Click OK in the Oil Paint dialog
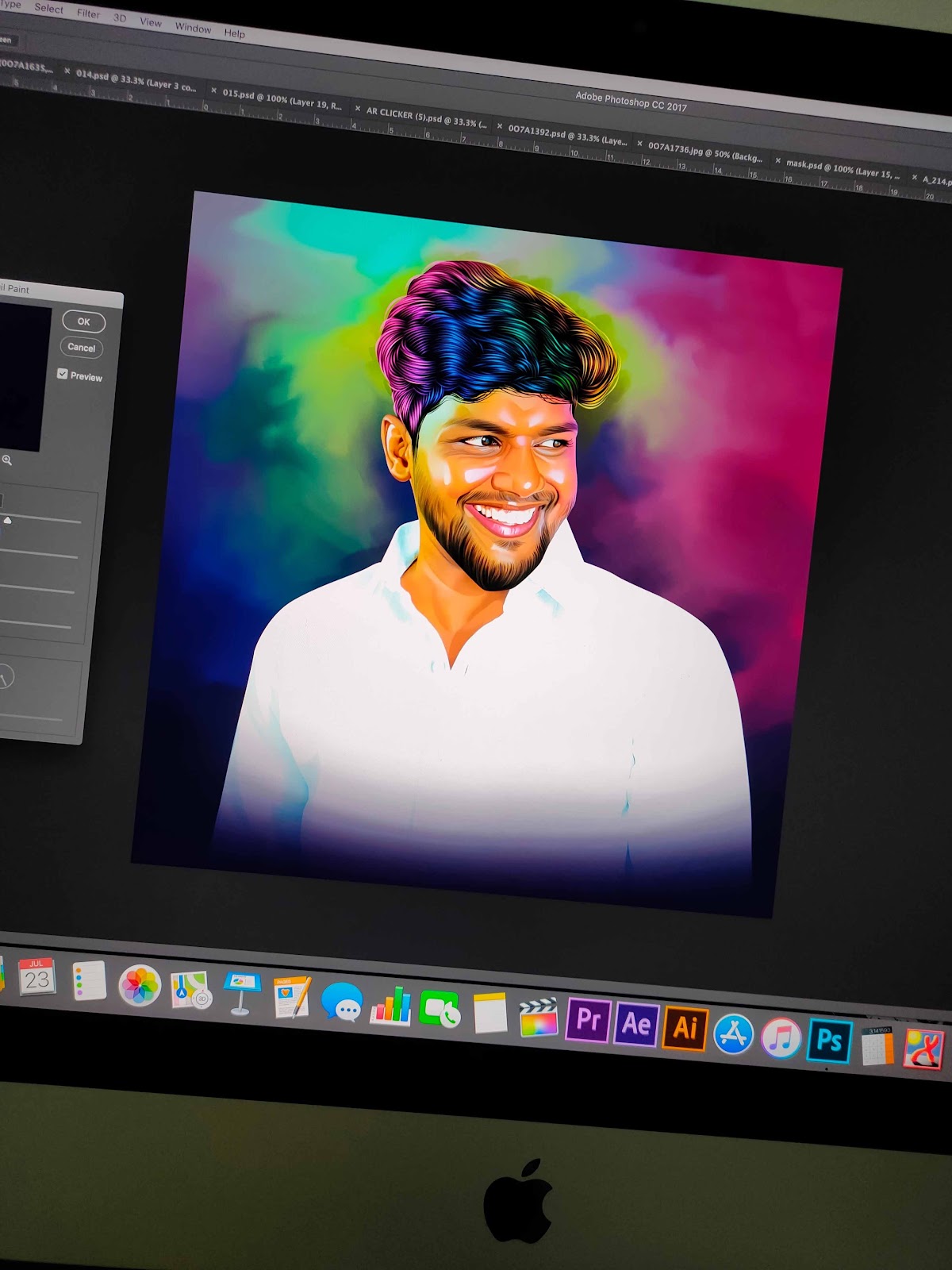 (x=83, y=321)
